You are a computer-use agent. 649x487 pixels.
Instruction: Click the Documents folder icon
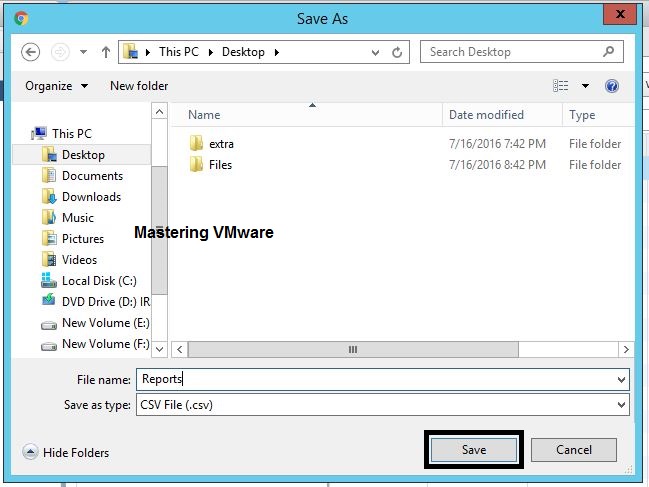[x=49, y=175]
